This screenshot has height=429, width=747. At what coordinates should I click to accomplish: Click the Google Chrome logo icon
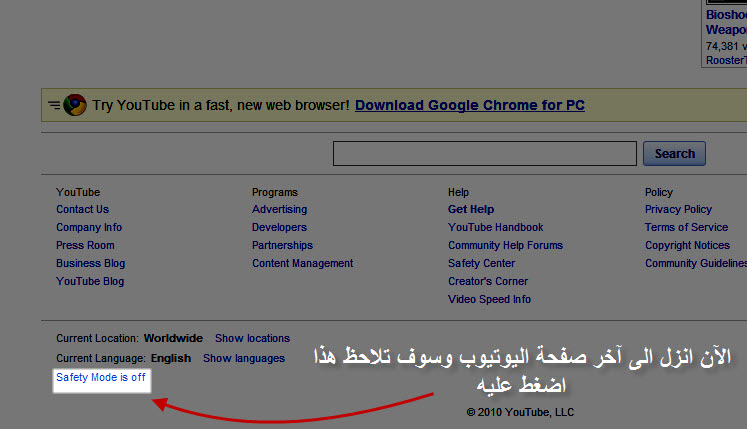75,105
